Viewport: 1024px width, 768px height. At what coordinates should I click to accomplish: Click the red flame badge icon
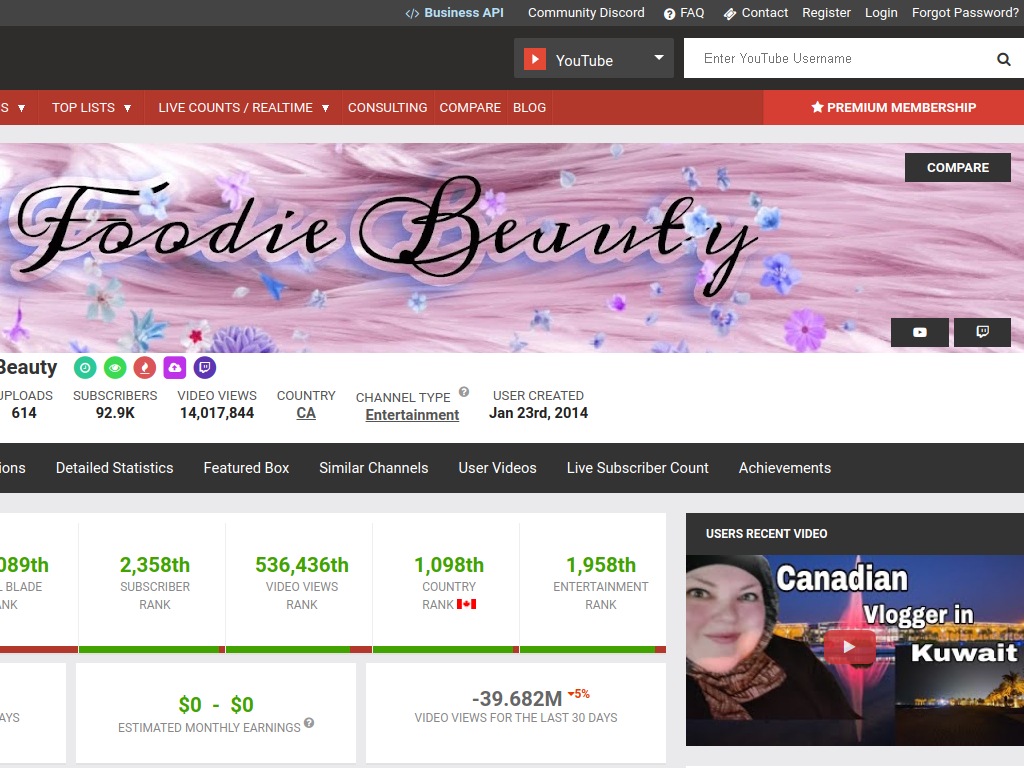click(x=145, y=368)
